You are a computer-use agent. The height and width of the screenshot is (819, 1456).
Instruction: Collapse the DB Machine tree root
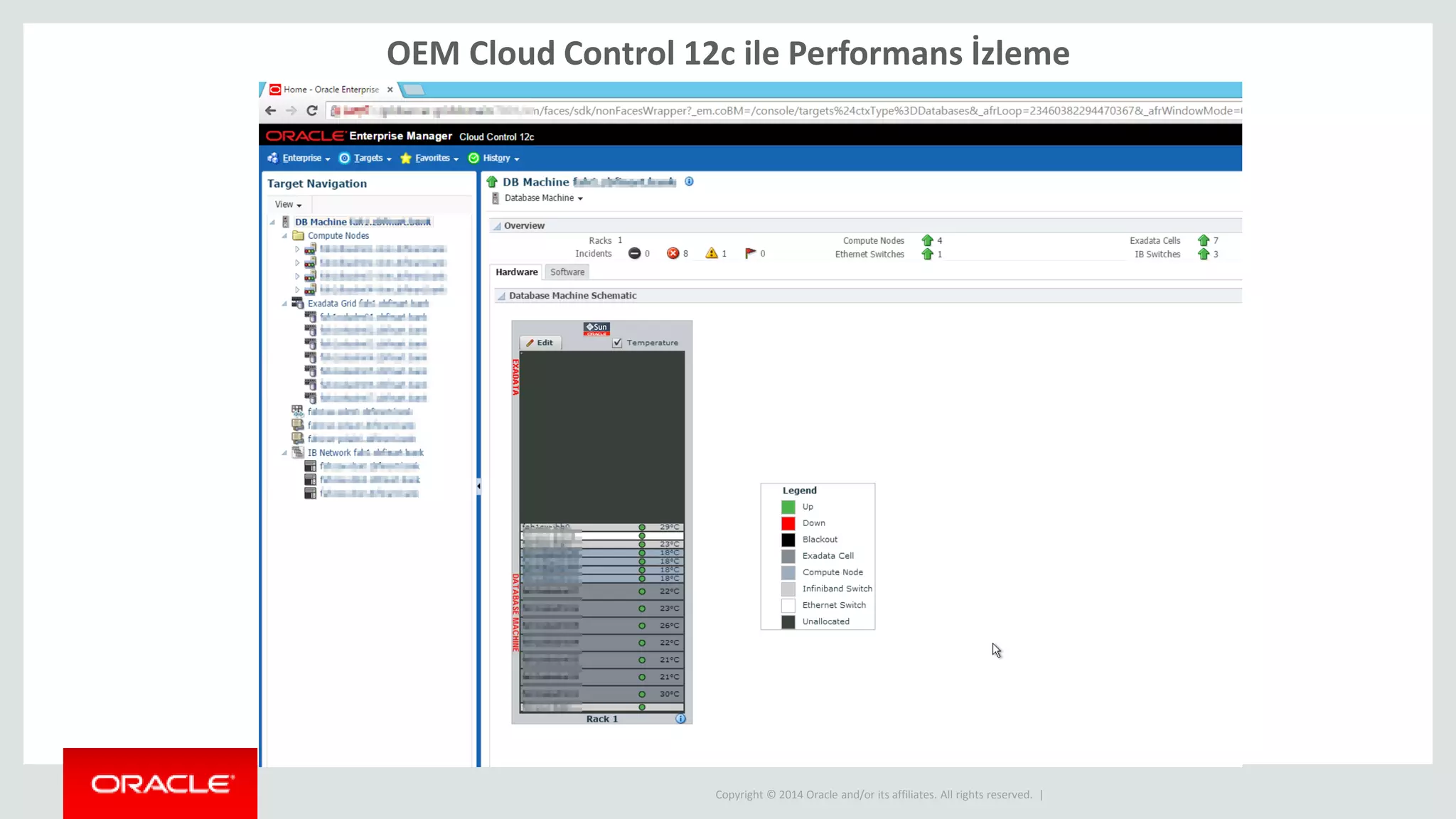coord(272,222)
